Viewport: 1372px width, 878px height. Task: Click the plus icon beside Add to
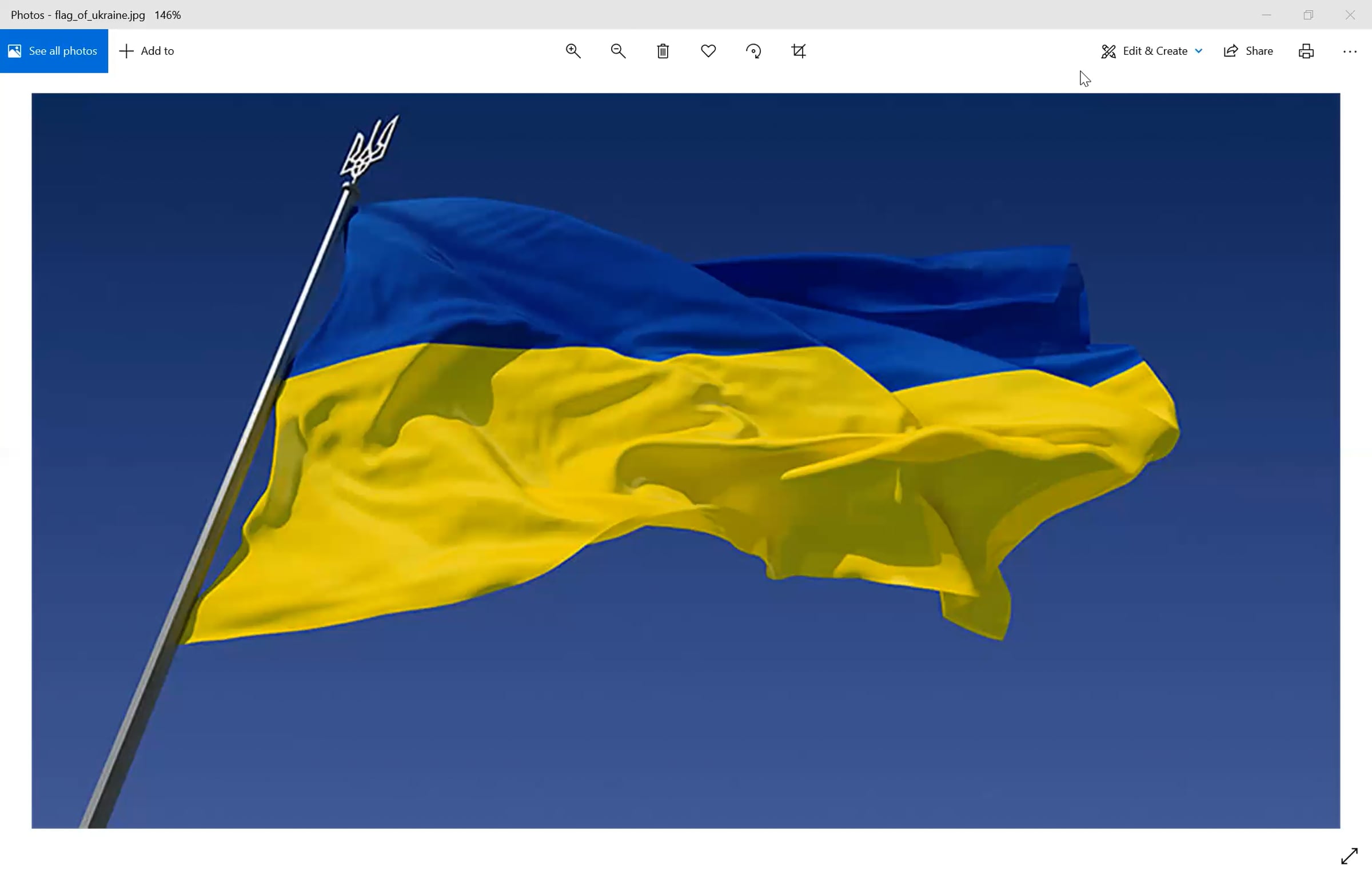[126, 51]
